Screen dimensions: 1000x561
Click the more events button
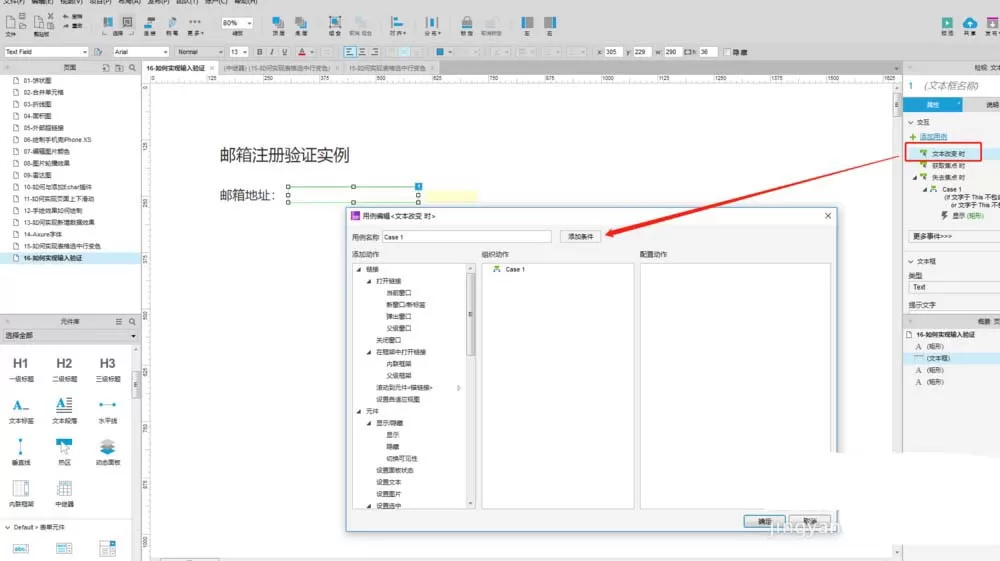(953, 237)
